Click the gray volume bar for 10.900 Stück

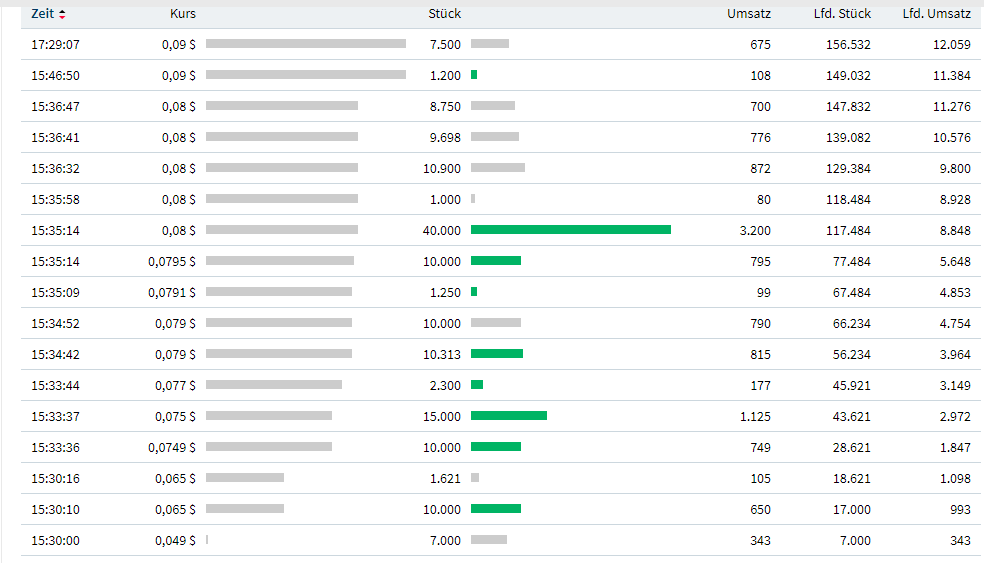coord(497,168)
